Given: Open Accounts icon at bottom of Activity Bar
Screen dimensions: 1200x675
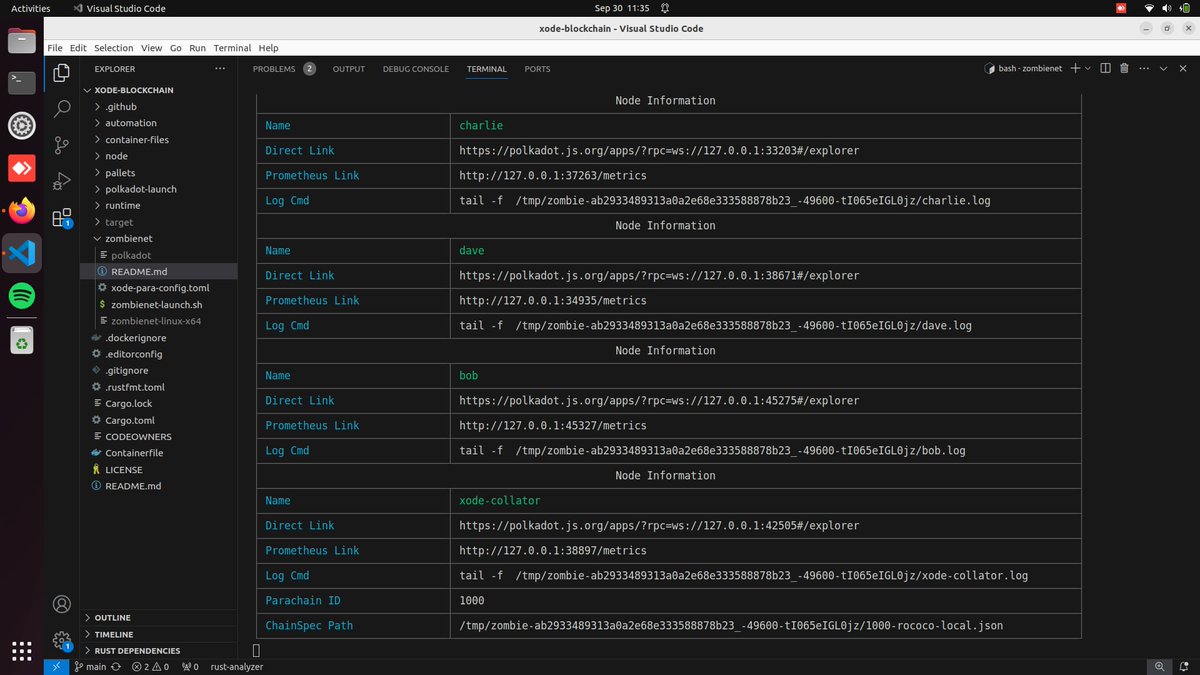Looking at the screenshot, I should point(62,604).
